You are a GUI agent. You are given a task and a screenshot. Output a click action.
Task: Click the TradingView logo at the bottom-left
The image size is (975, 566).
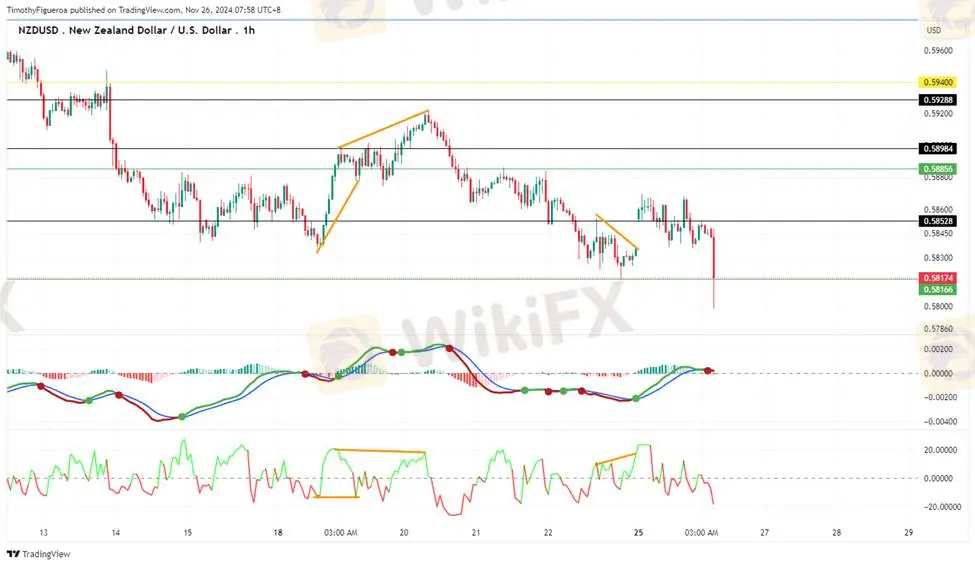click(x=39, y=554)
